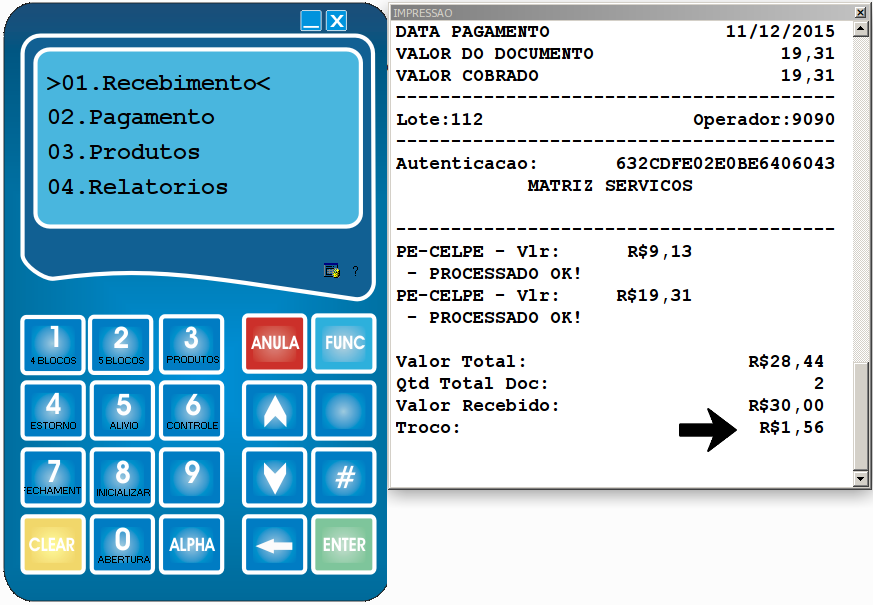Select 02.Pagamento menu option
Screen dimensions: 873x605
[x=131, y=118]
